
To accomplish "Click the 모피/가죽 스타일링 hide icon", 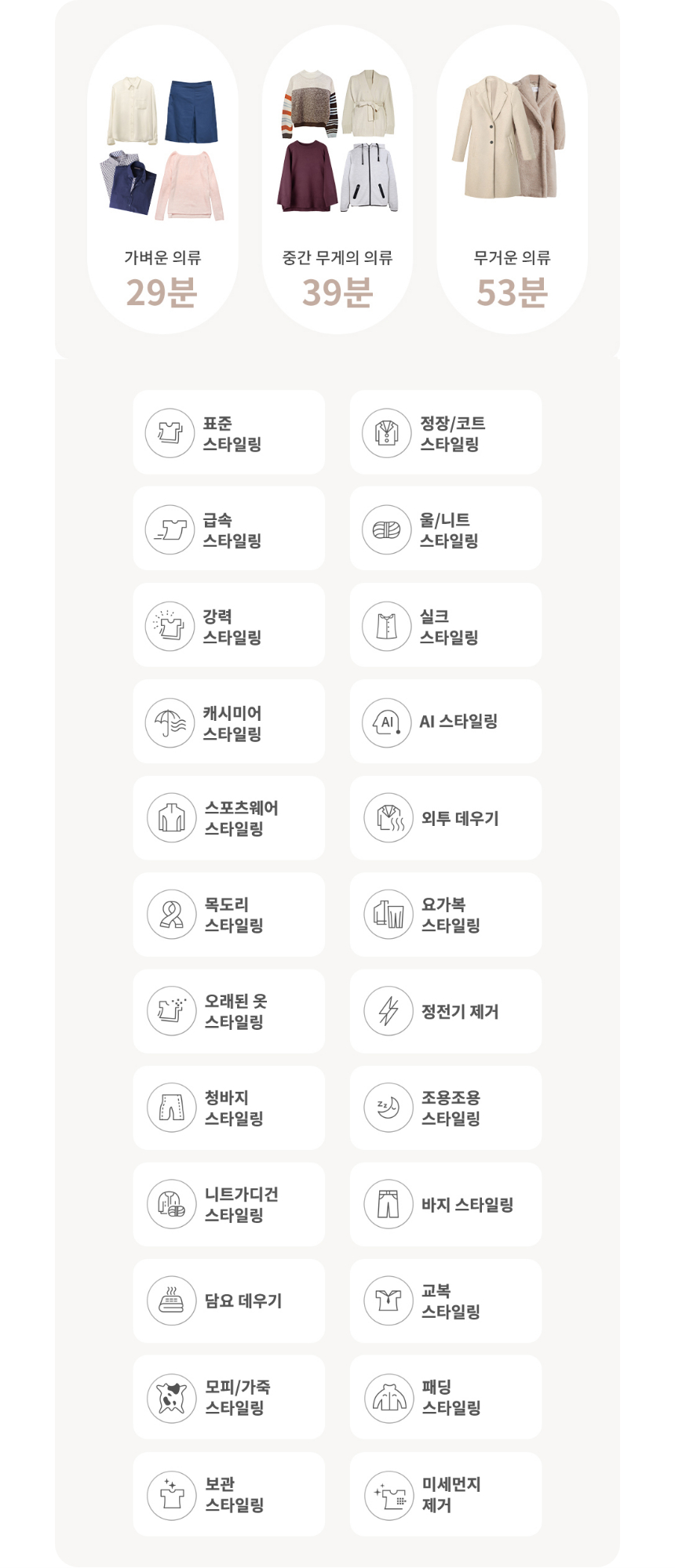I will (171, 1398).
